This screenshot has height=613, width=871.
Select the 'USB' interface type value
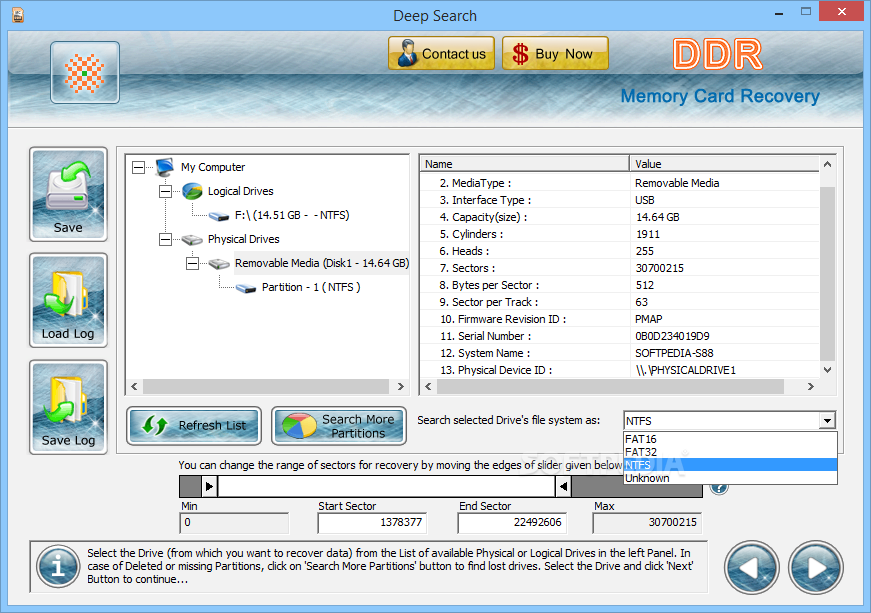pos(644,200)
